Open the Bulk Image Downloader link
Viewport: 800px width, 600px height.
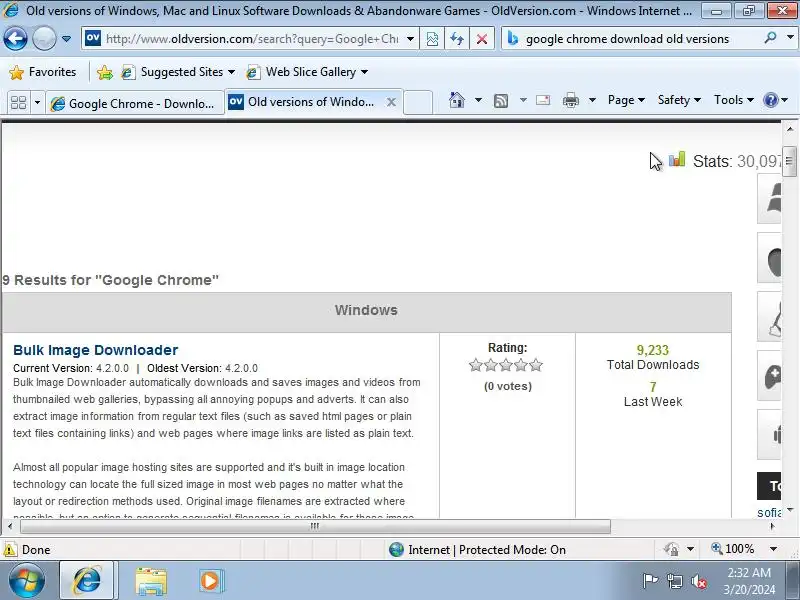point(95,350)
